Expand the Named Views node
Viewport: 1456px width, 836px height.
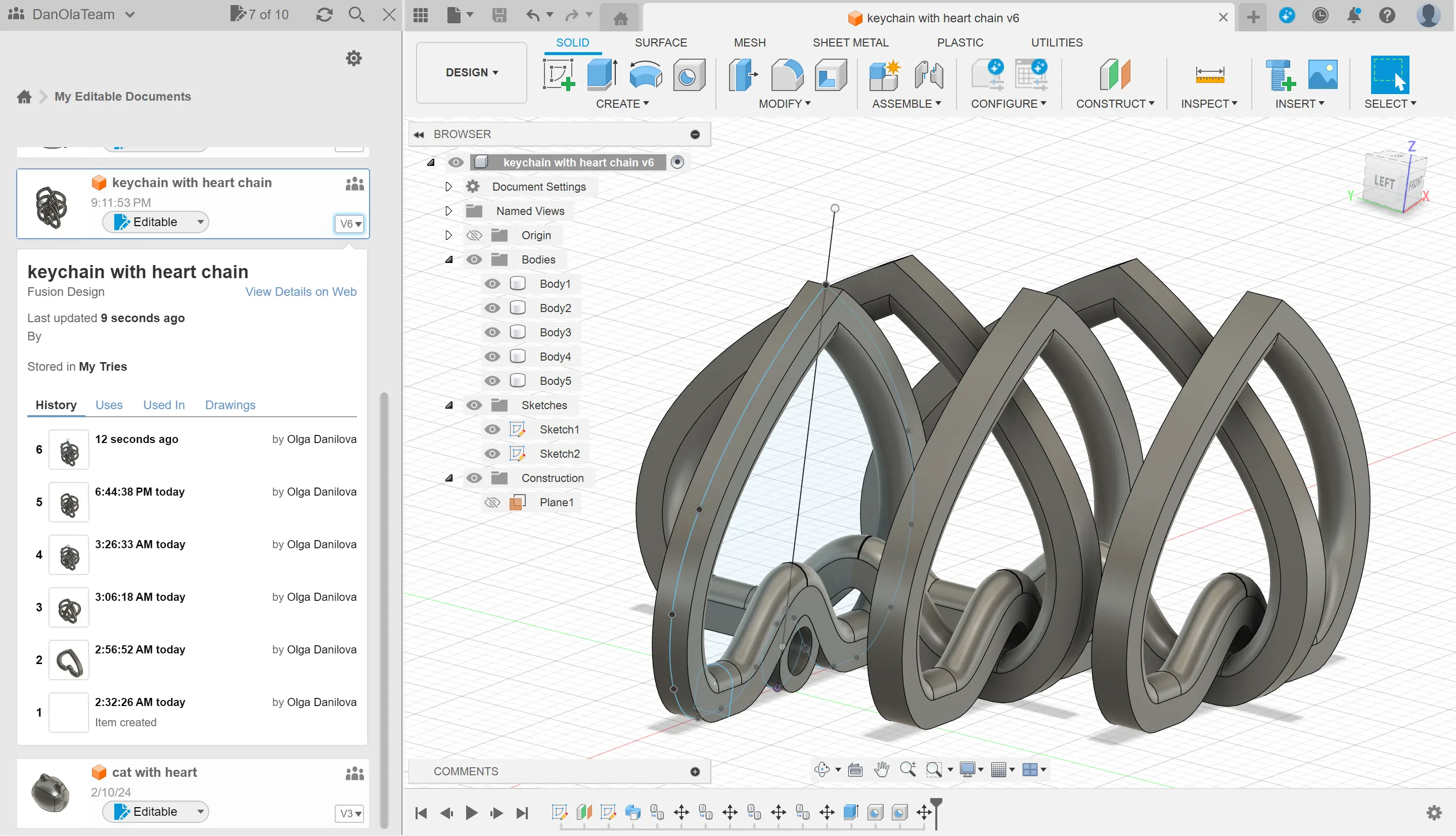[448, 211]
